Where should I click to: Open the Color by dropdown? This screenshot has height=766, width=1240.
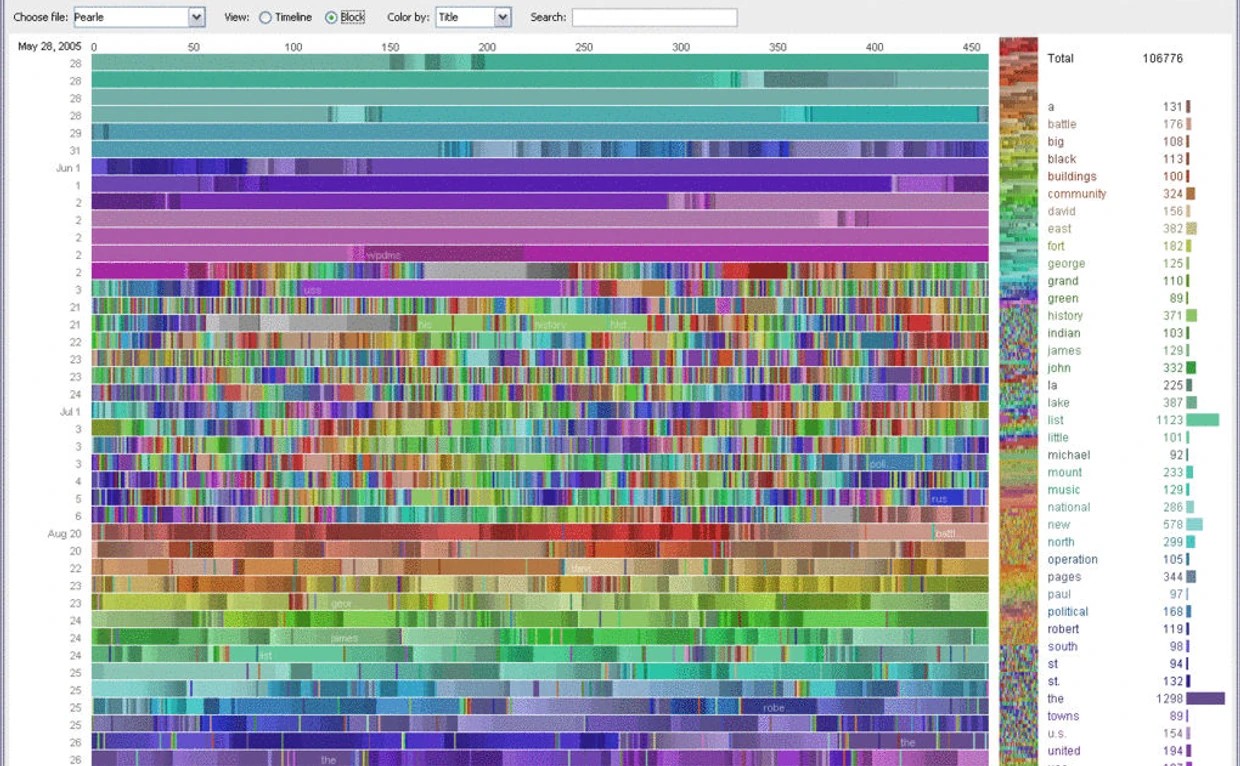pos(502,18)
